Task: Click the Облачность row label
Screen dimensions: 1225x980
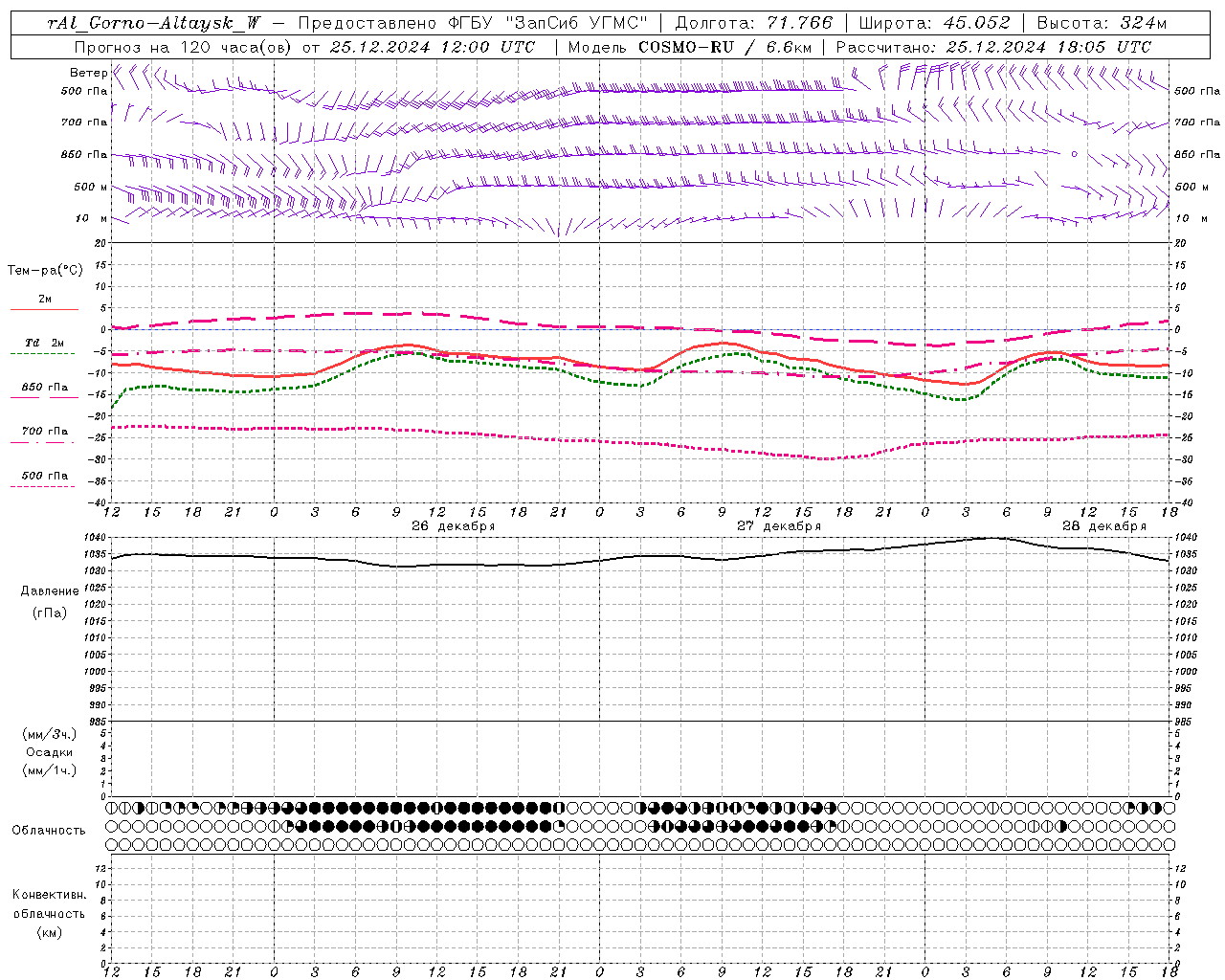Action: click(49, 831)
